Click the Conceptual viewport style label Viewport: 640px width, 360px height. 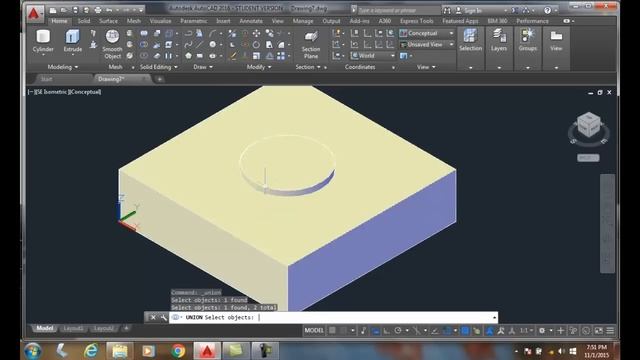pyautogui.click(x=84, y=92)
